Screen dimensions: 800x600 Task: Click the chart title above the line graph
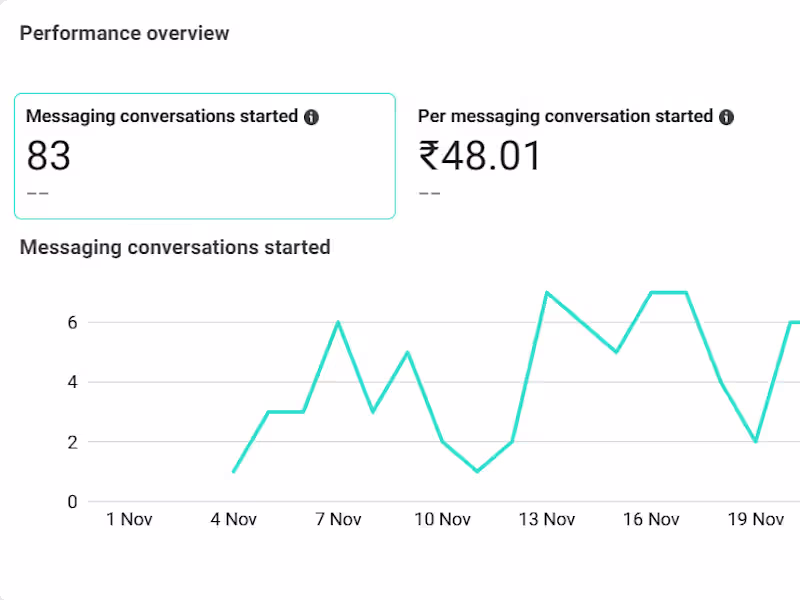pos(175,246)
